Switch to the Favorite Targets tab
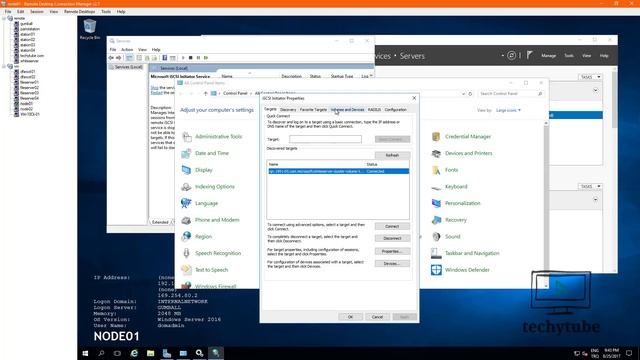Image resolution: width=640 pixels, height=360 pixels. coord(313,110)
